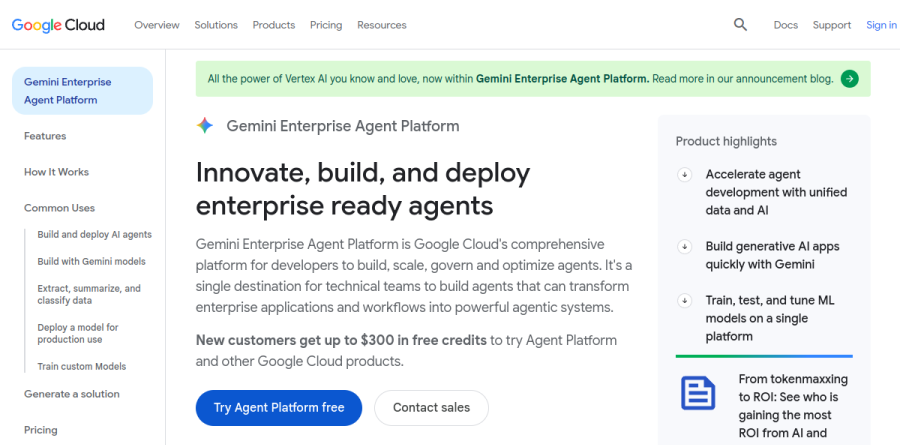Viewport: 900px width, 445px height.
Task: Click Try Agent Platform free button
Action: pos(279,408)
